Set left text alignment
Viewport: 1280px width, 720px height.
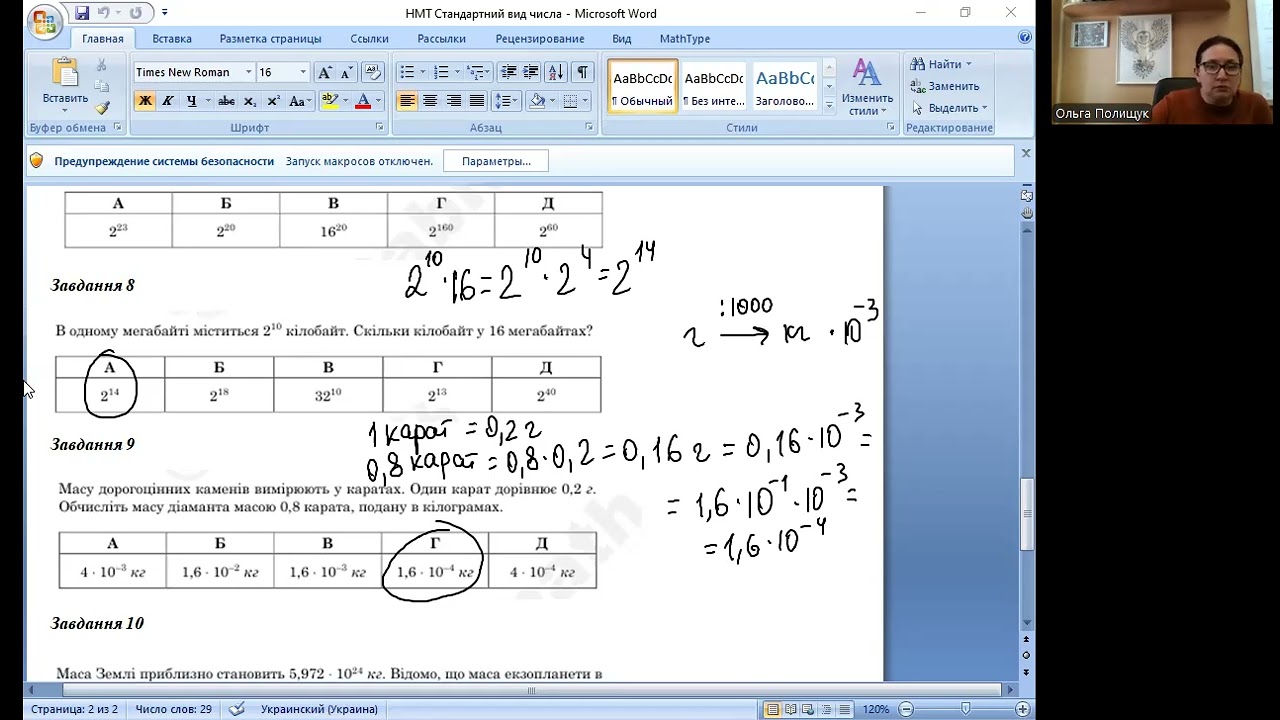(406, 101)
